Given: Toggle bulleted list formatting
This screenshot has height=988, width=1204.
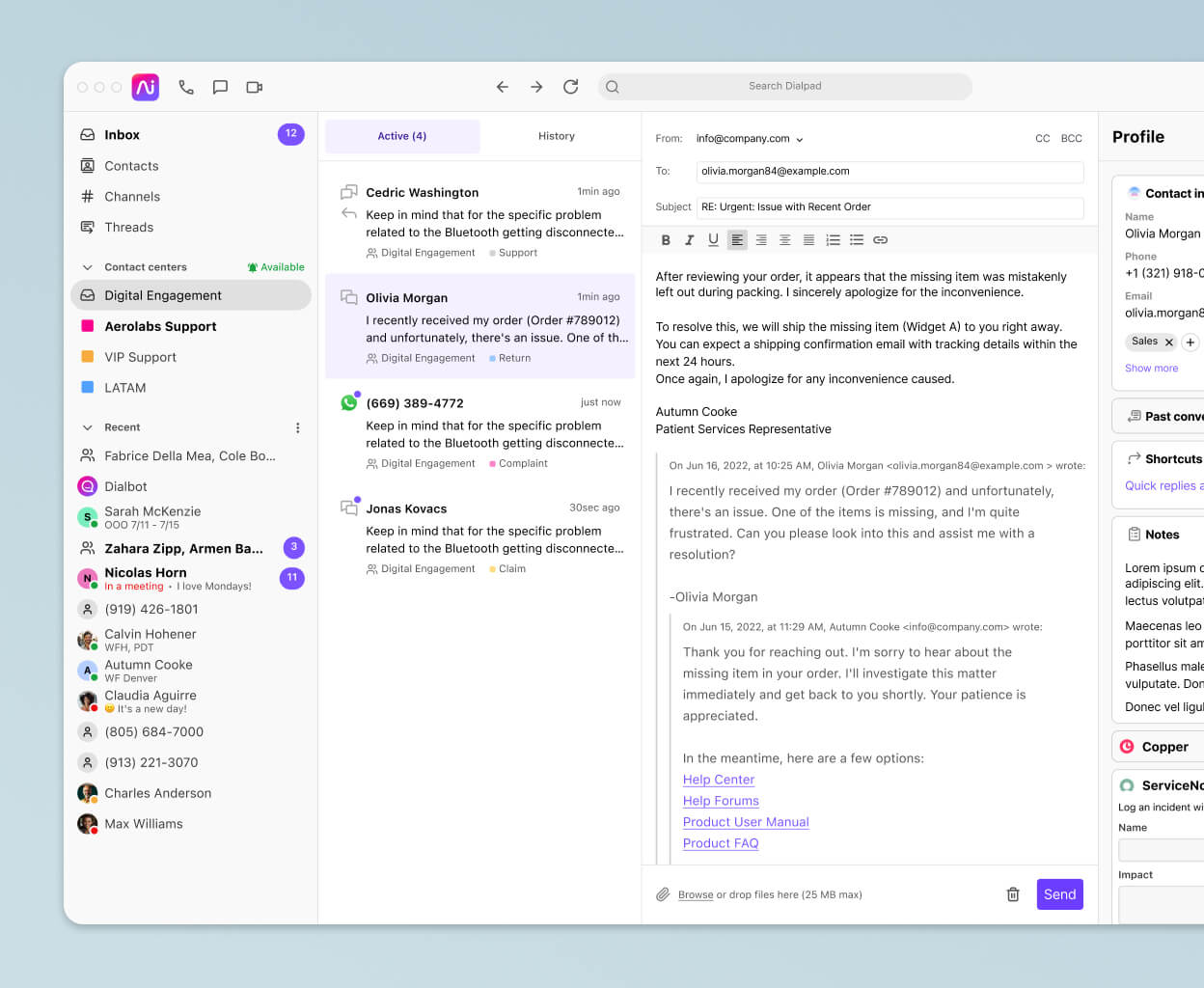Looking at the screenshot, I should (x=857, y=239).
